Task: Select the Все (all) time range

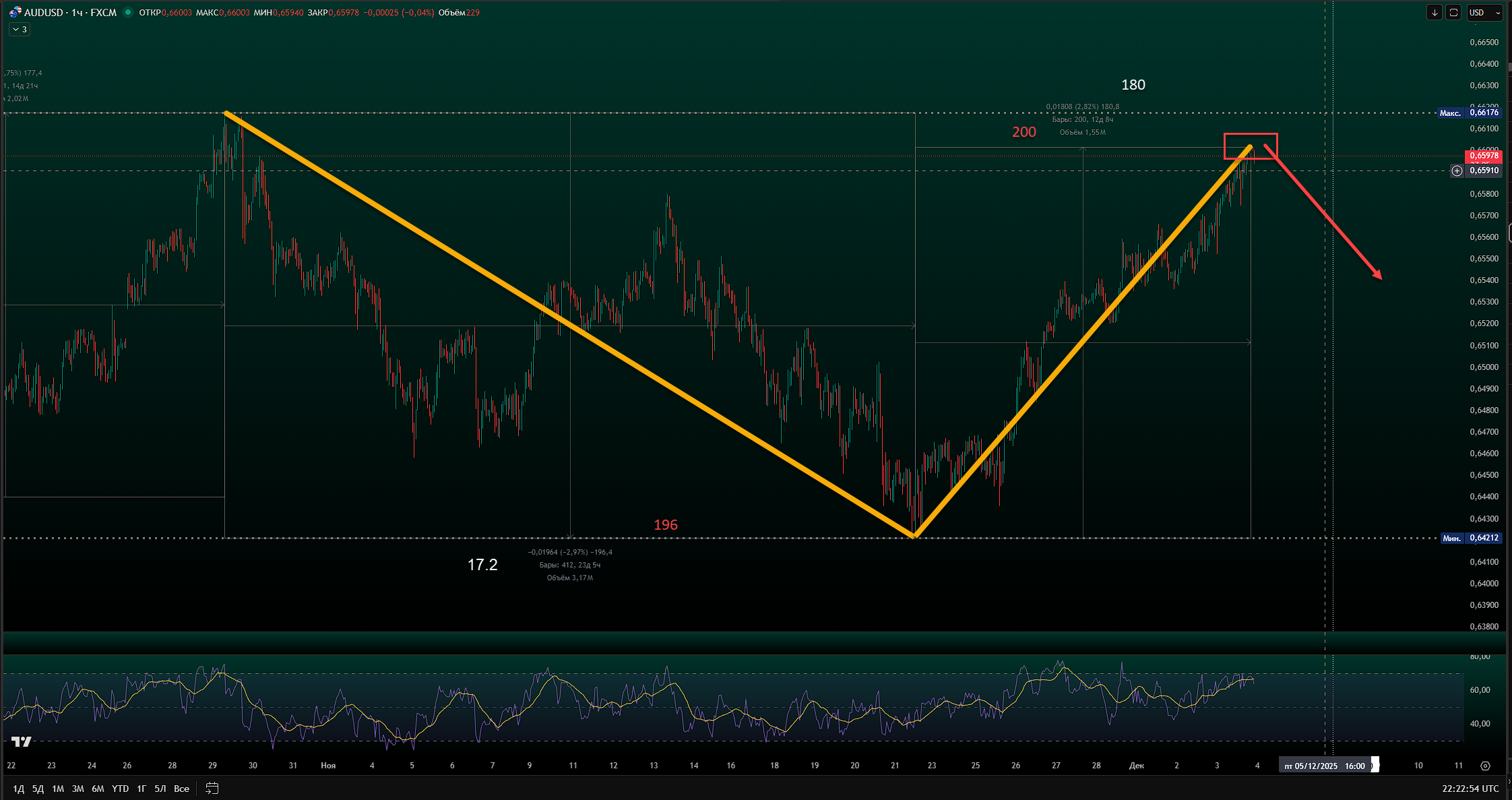Action: click(x=181, y=788)
